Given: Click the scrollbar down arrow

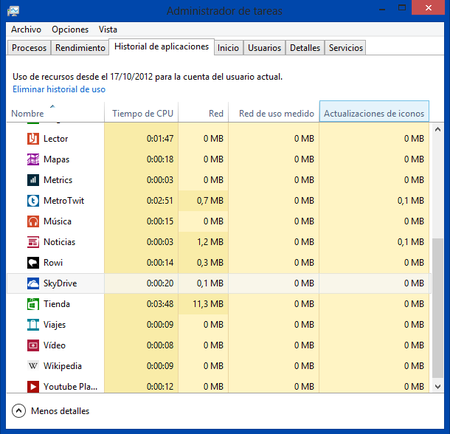Looking at the screenshot, I should point(438,386).
